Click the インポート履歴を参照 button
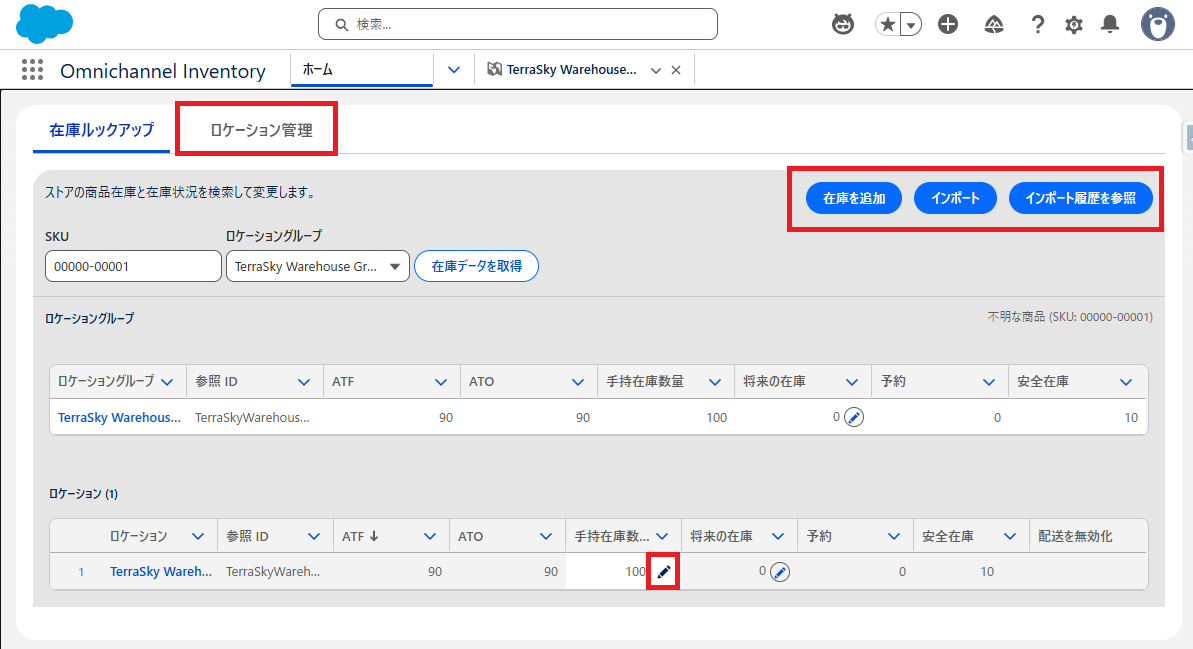 click(1081, 198)
